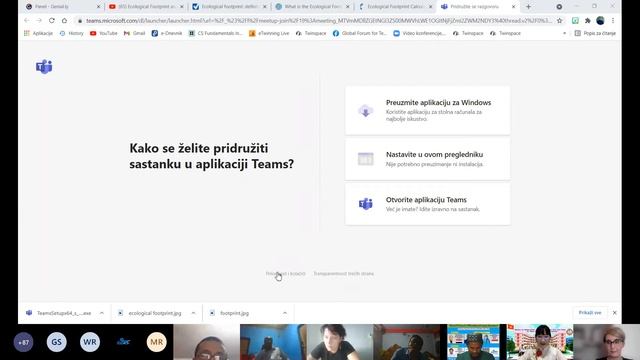This screenshot has width=640, height=360.
Task: Open the CS Fundamentals bookmark
Action: (216, 33)
